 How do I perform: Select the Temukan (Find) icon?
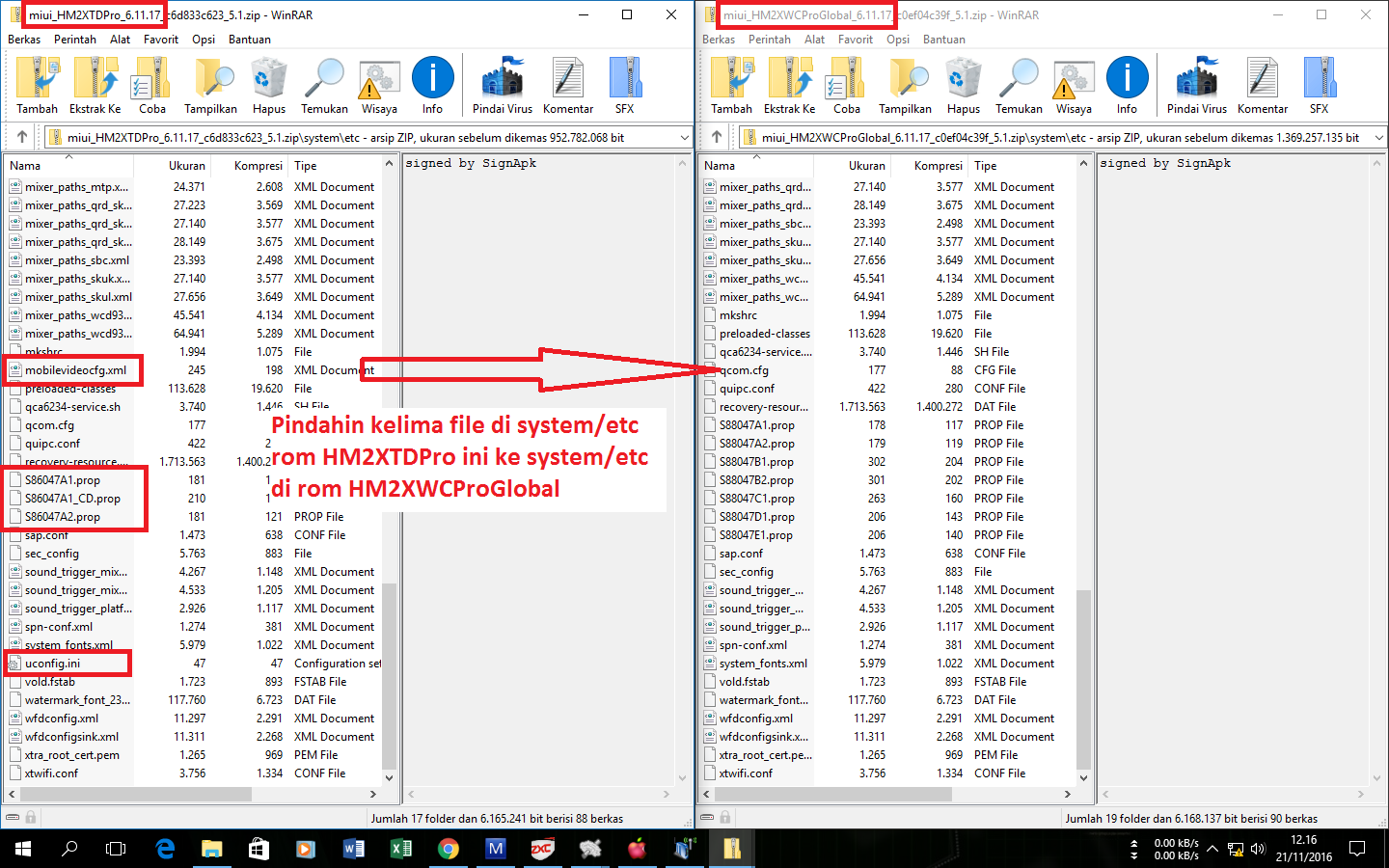tap(323, 84)
